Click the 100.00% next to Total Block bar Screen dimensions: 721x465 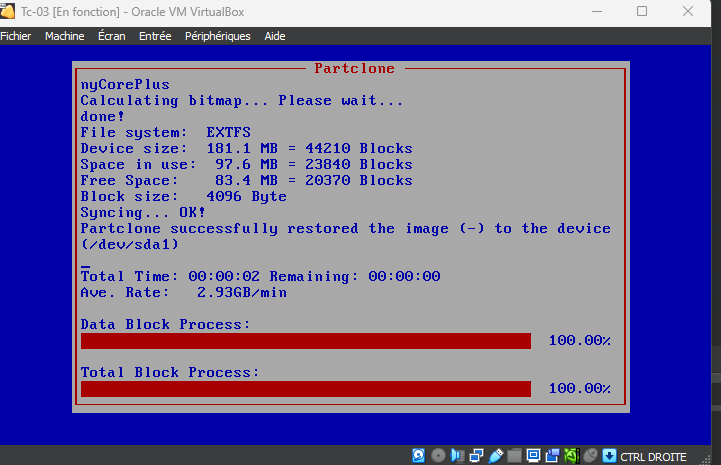click(x=579, y=388)
